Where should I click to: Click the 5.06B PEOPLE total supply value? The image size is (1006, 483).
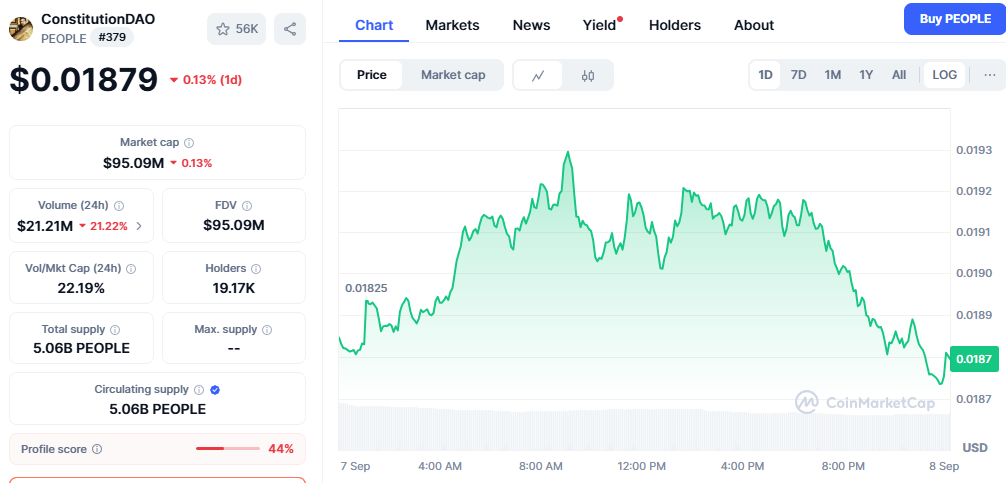81,348
